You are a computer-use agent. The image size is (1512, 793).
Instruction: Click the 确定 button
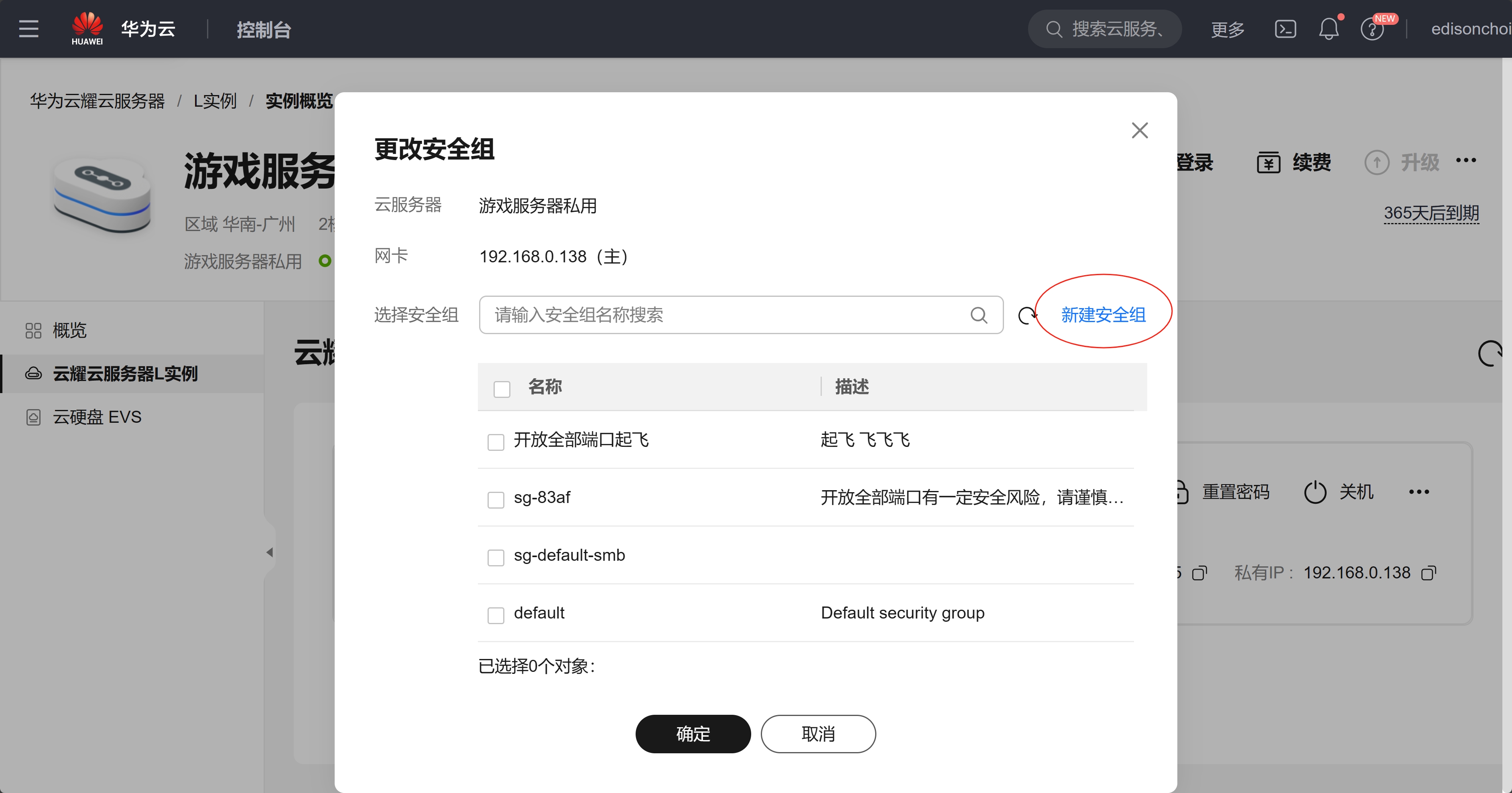click(693, 734)
